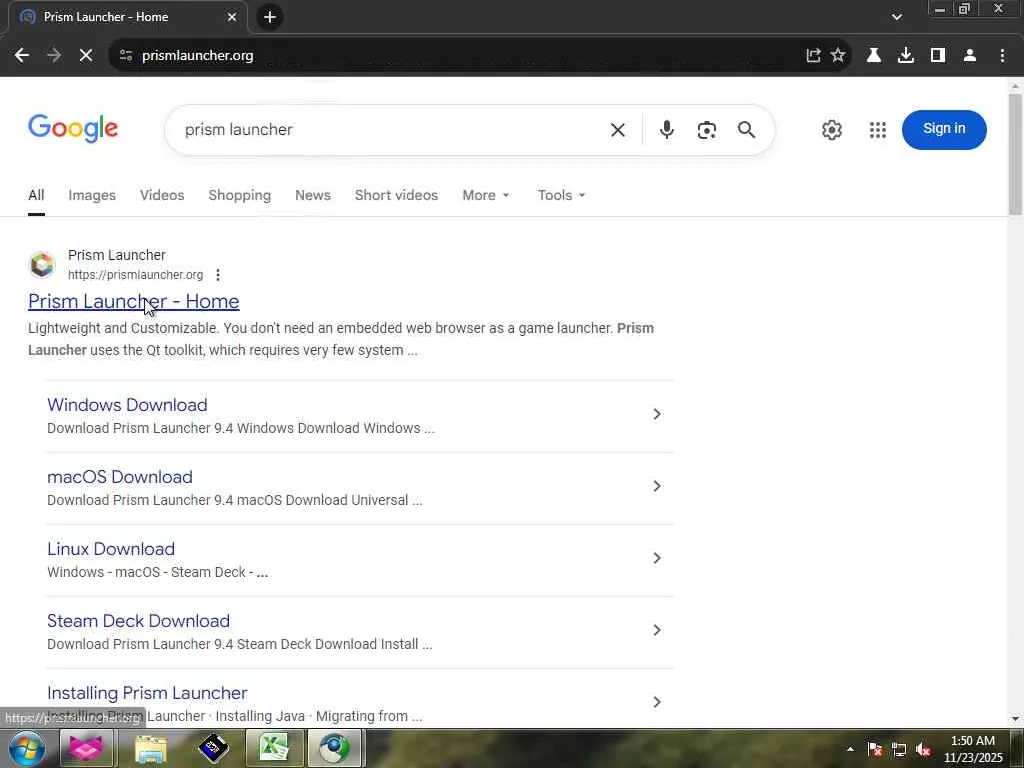1024x768 pixels.
Task: Open the browser downloads icon
Action: tap(906, 56)
